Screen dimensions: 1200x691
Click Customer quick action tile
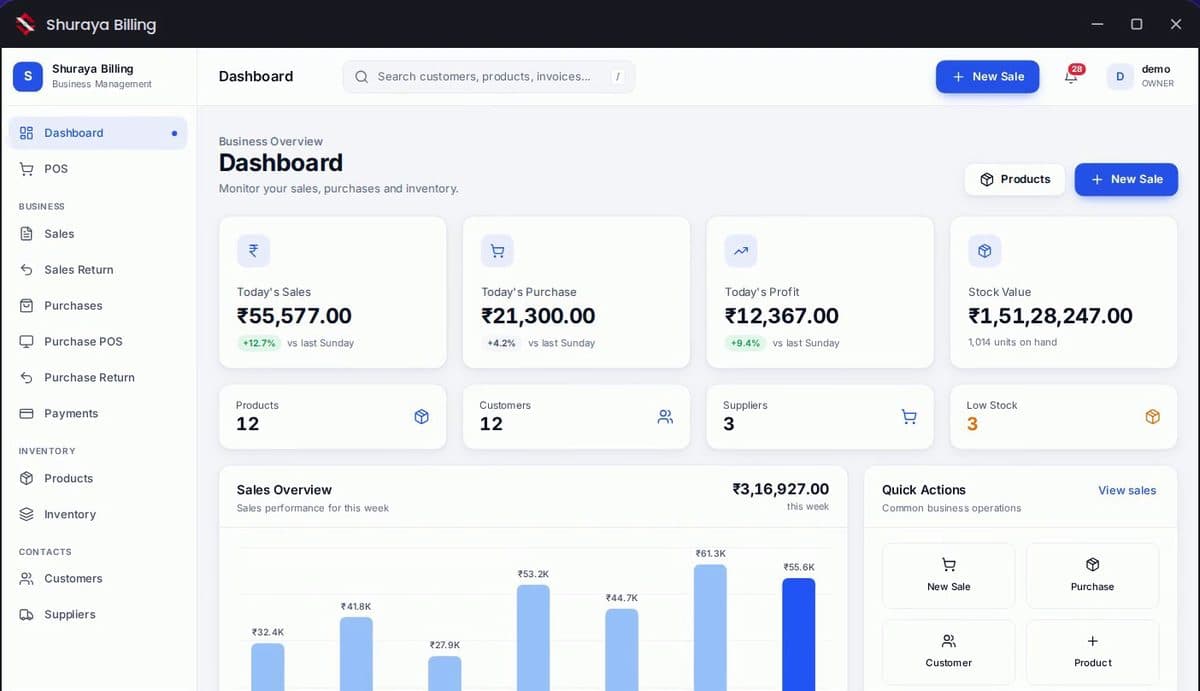[948, 652]
